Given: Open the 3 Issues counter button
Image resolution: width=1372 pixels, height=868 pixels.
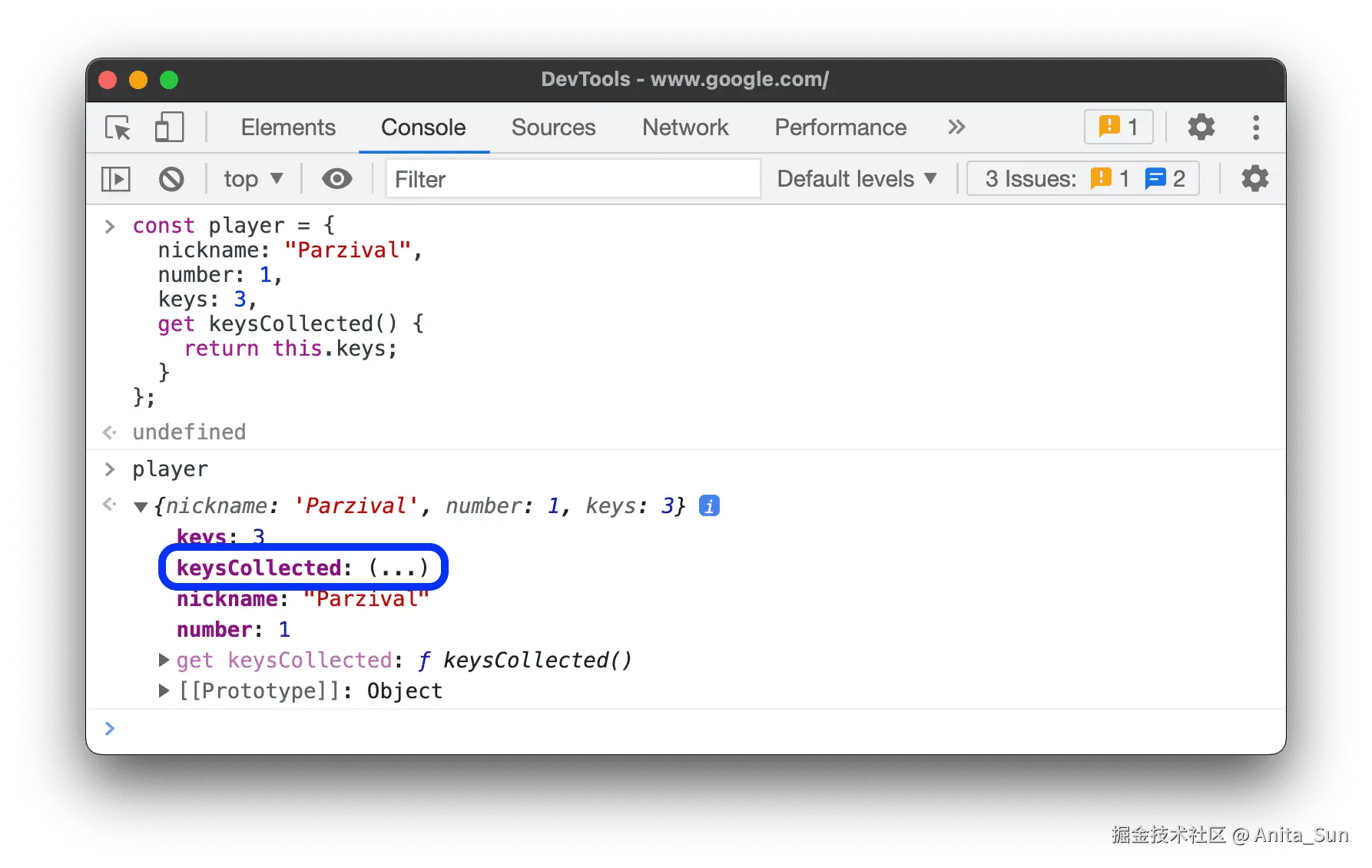Looking at the screenshot, I should point(1083,179).
